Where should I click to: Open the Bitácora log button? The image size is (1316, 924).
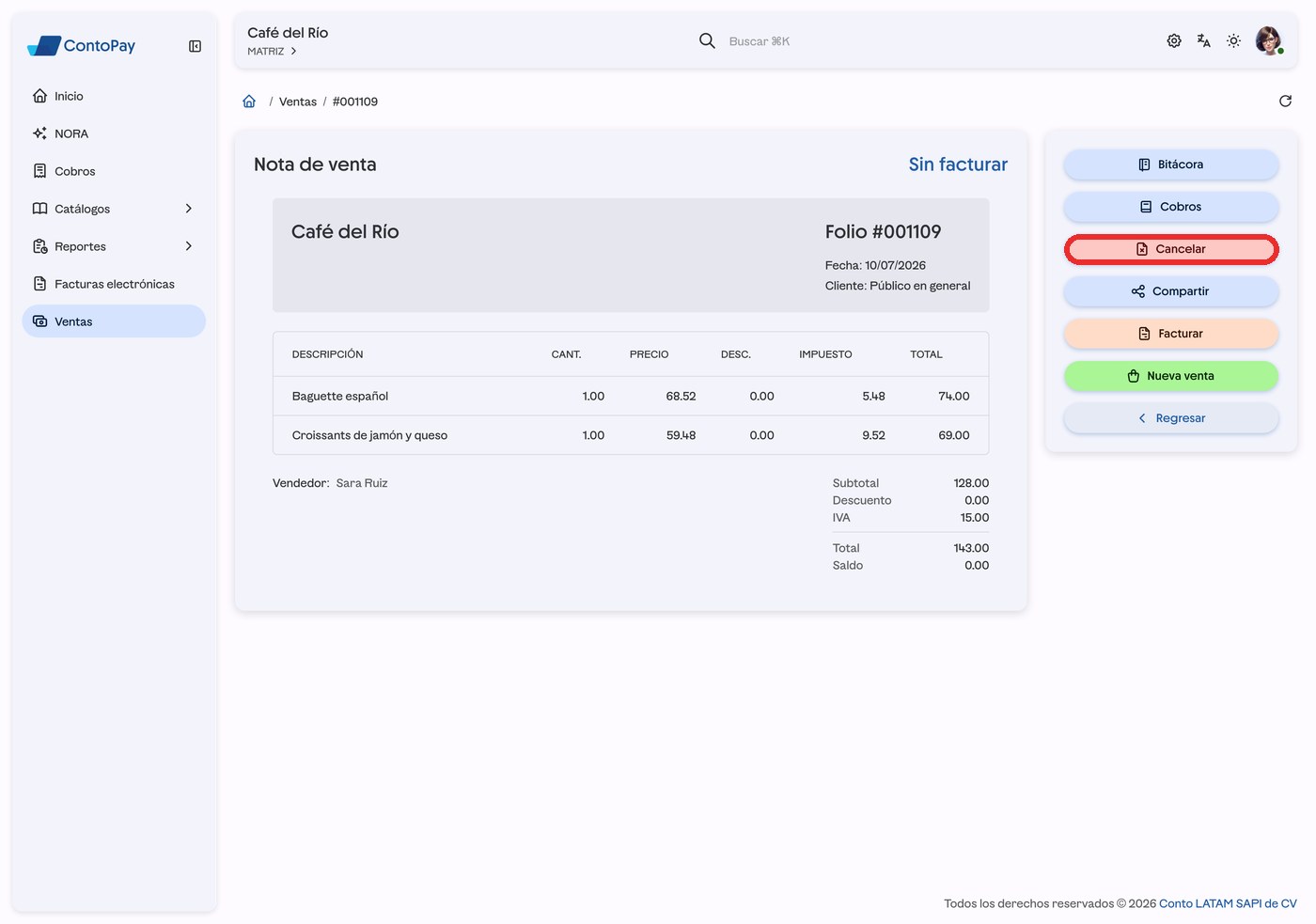[x=1171, y=164]
